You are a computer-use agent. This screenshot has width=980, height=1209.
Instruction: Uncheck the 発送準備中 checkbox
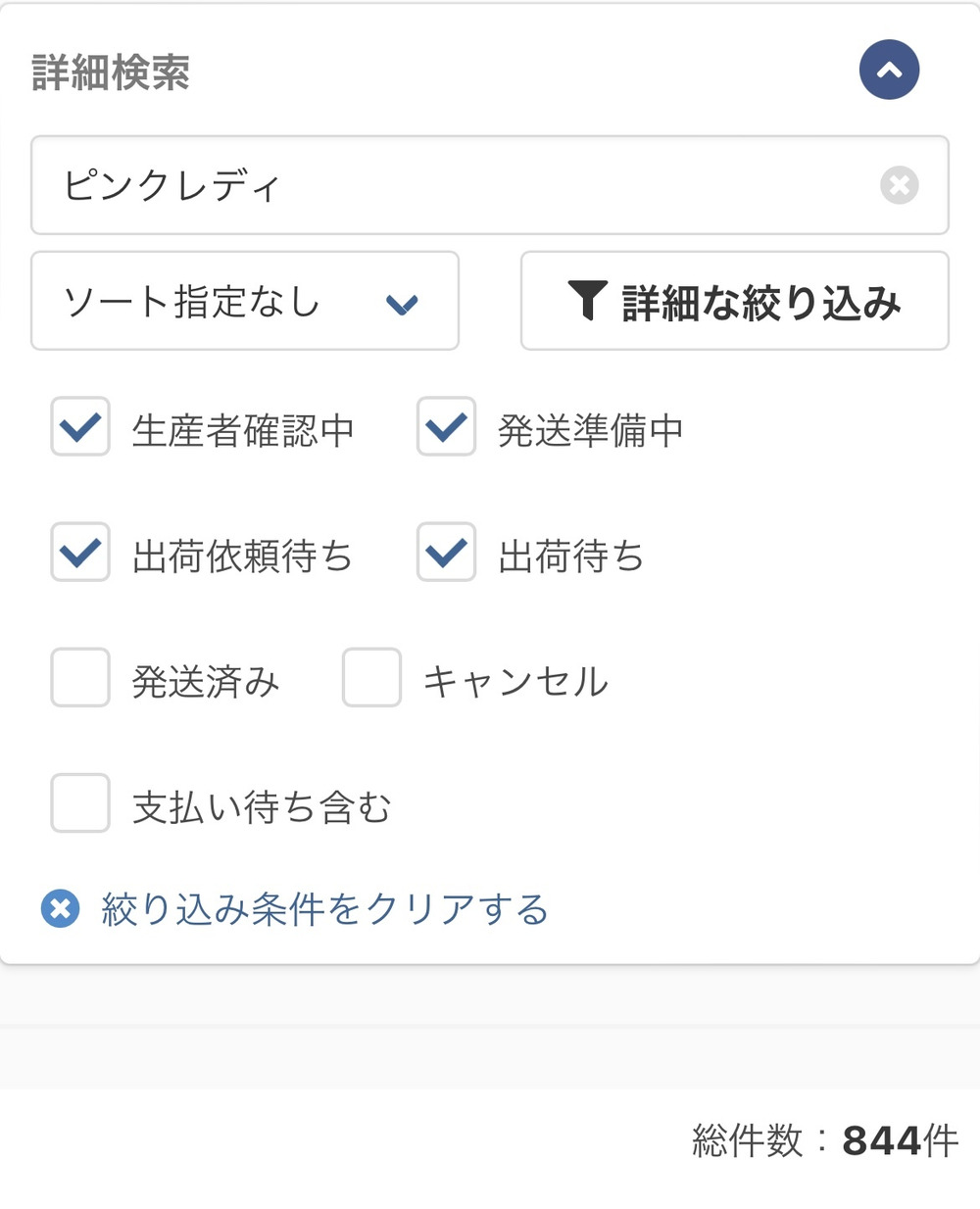pyautogui.click(x=446, y=427)
